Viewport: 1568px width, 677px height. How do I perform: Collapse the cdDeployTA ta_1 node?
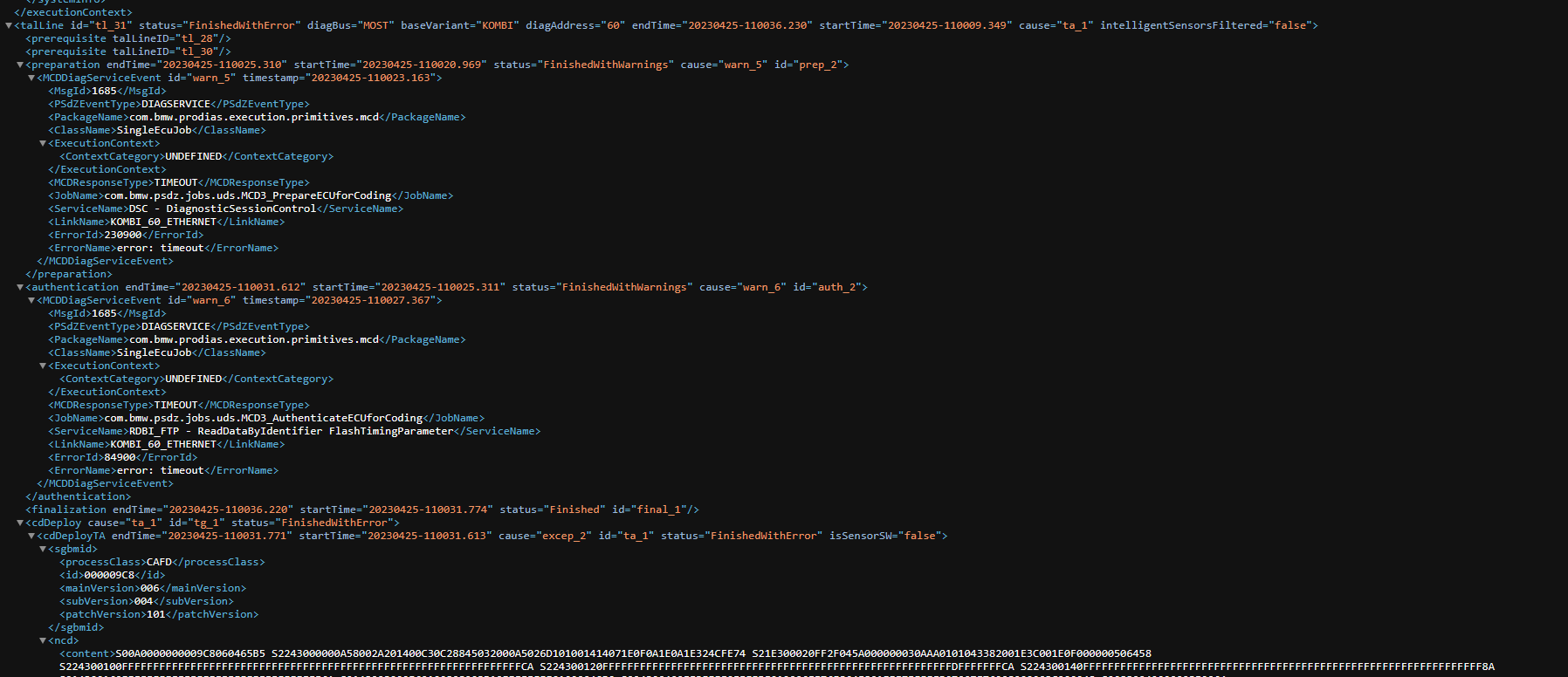31,536
